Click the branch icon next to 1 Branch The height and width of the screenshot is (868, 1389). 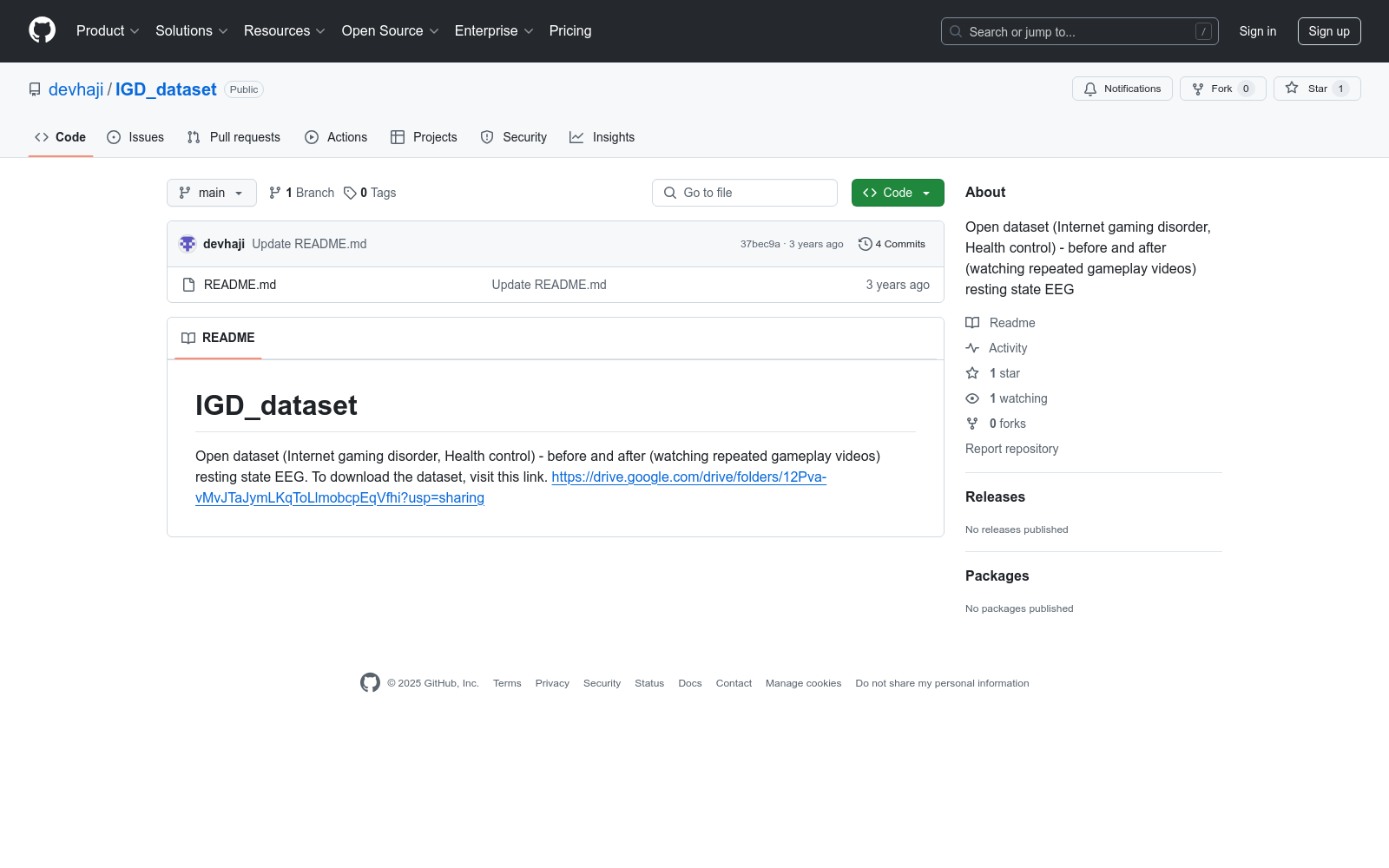275,193
